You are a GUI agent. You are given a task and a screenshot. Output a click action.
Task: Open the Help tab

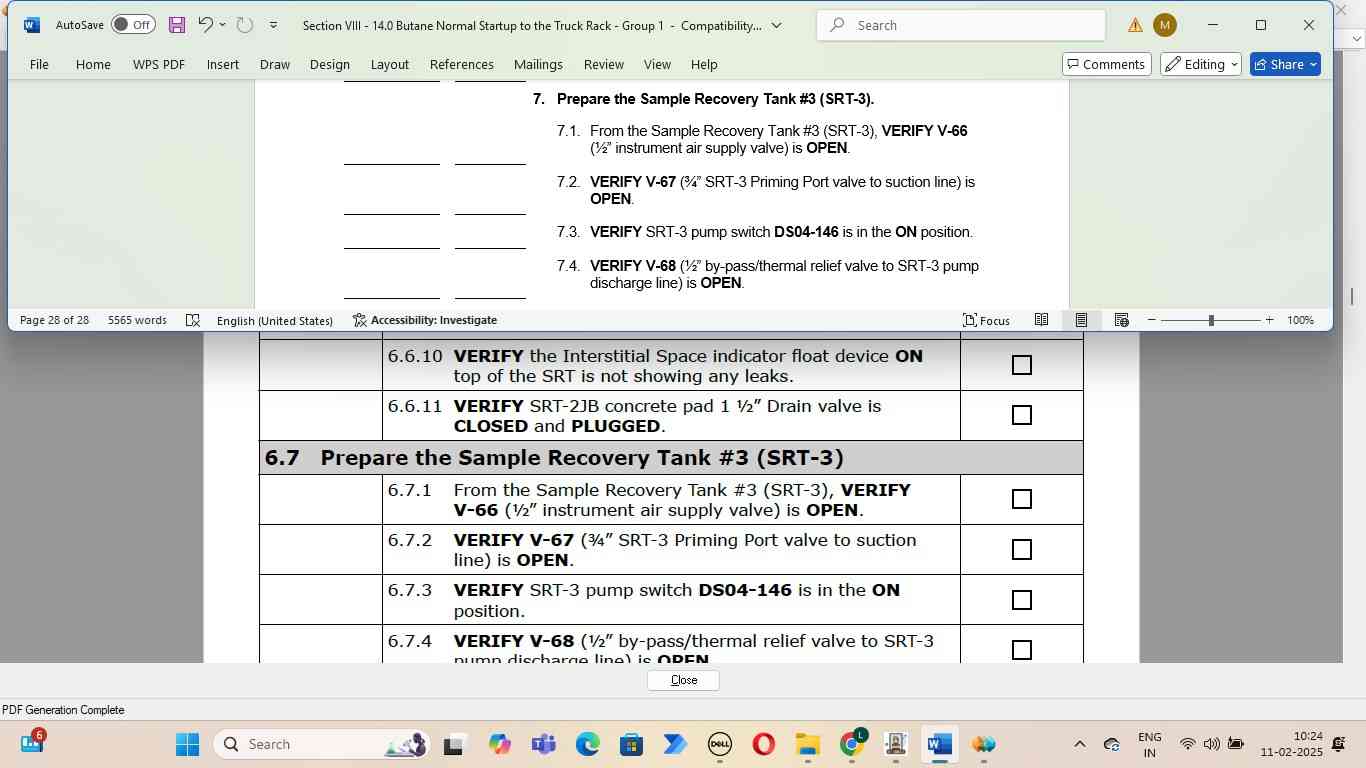pyautogui.click(x=704, y=64)
